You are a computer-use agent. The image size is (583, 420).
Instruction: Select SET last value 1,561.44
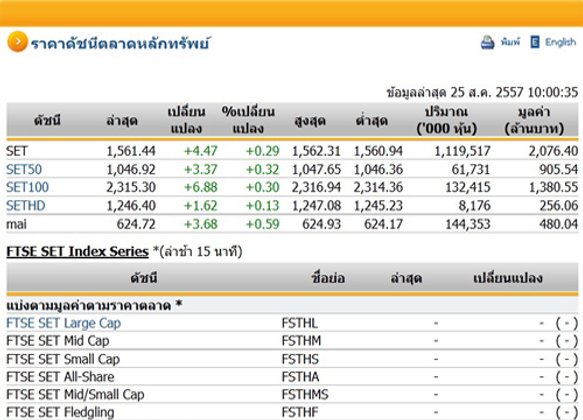(x=131, y=151)
